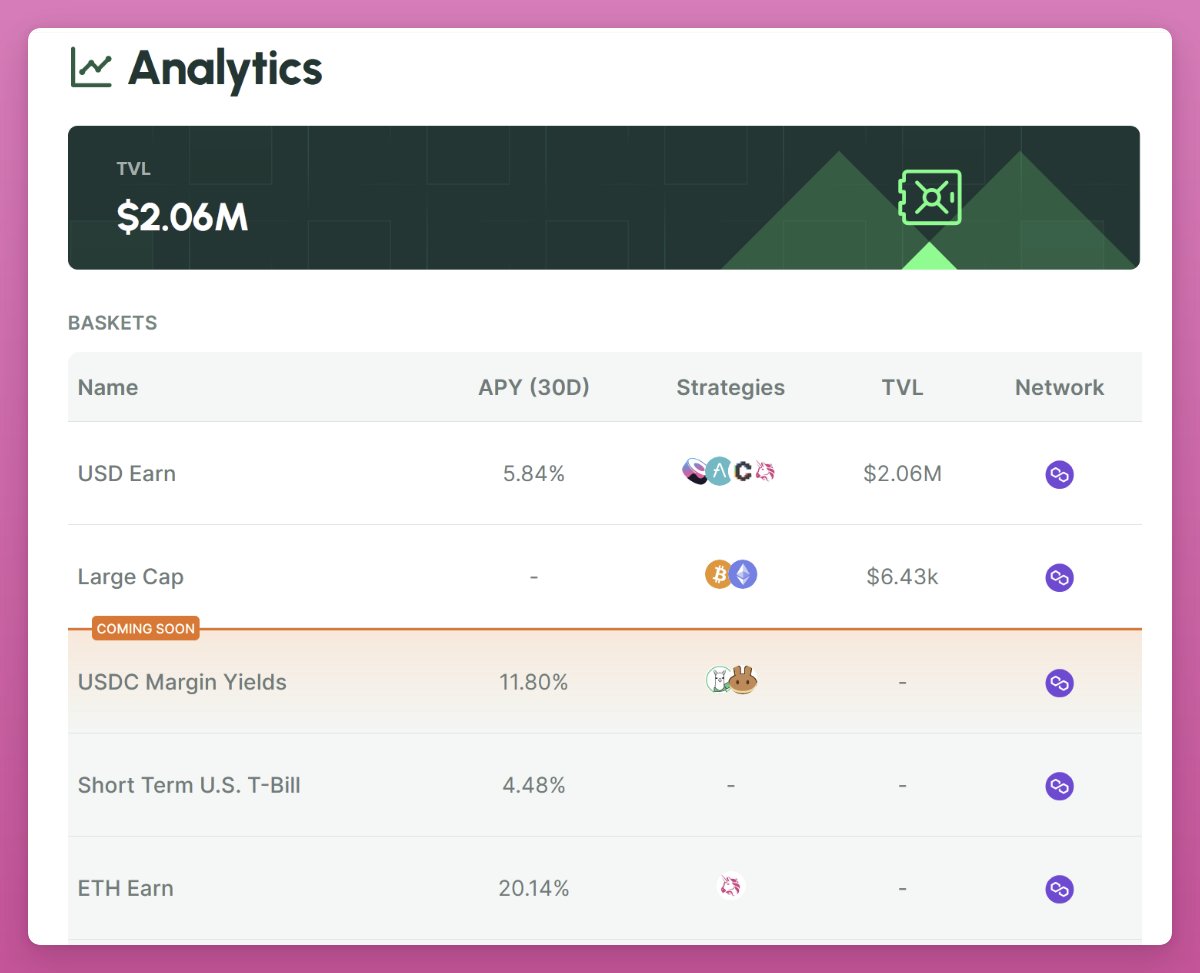The height and width of the screenshot is (973, 1200).
Task: Select the Polygon network icon for Large Cap
Action: click(1059, 577)
